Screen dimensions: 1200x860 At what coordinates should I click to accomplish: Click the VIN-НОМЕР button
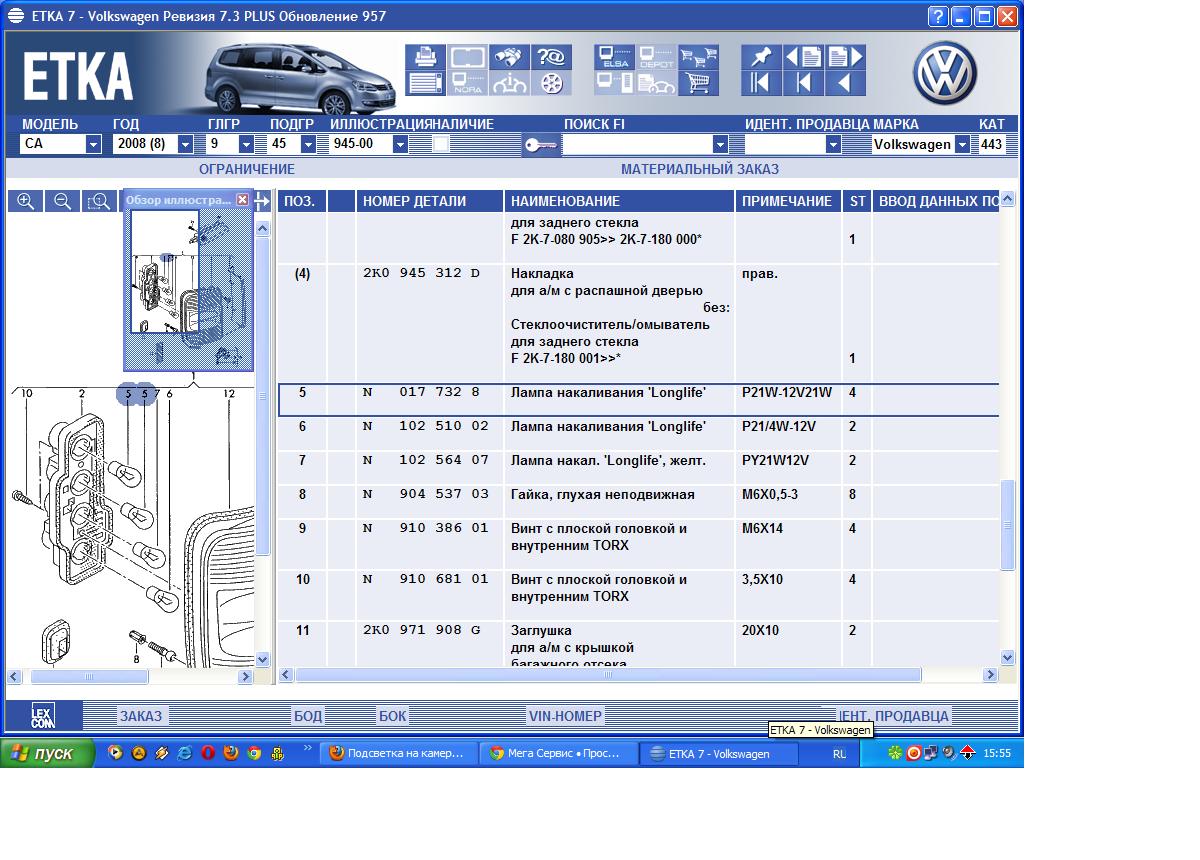565,716
